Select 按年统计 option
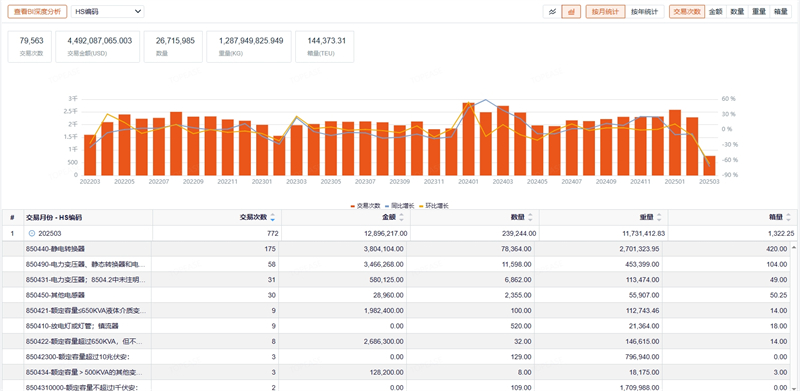The height and width of the screenshot is (391, 800). tap(644, 12)
